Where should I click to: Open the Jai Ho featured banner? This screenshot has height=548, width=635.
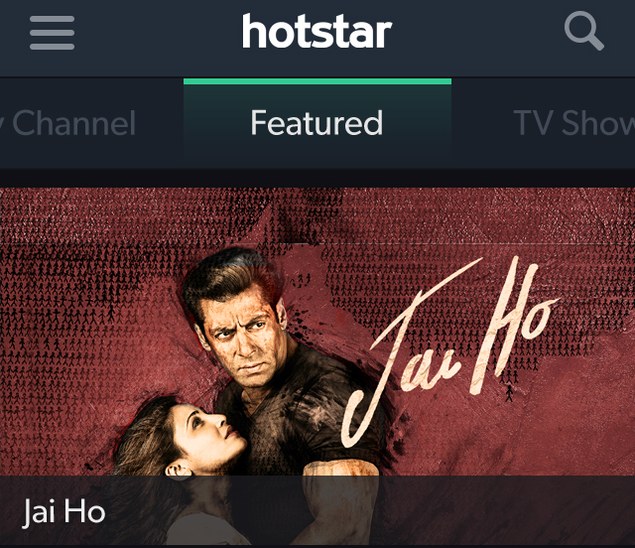318,367
